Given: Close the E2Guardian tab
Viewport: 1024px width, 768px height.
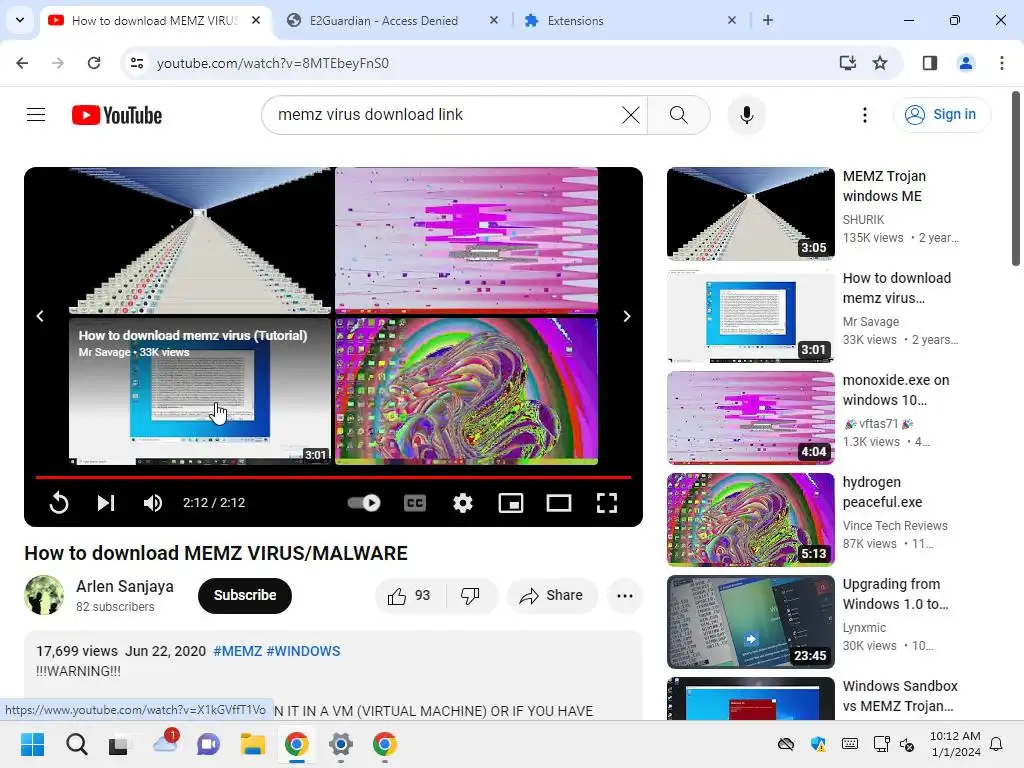Looking at the screenshot, I should coord(494,20).
